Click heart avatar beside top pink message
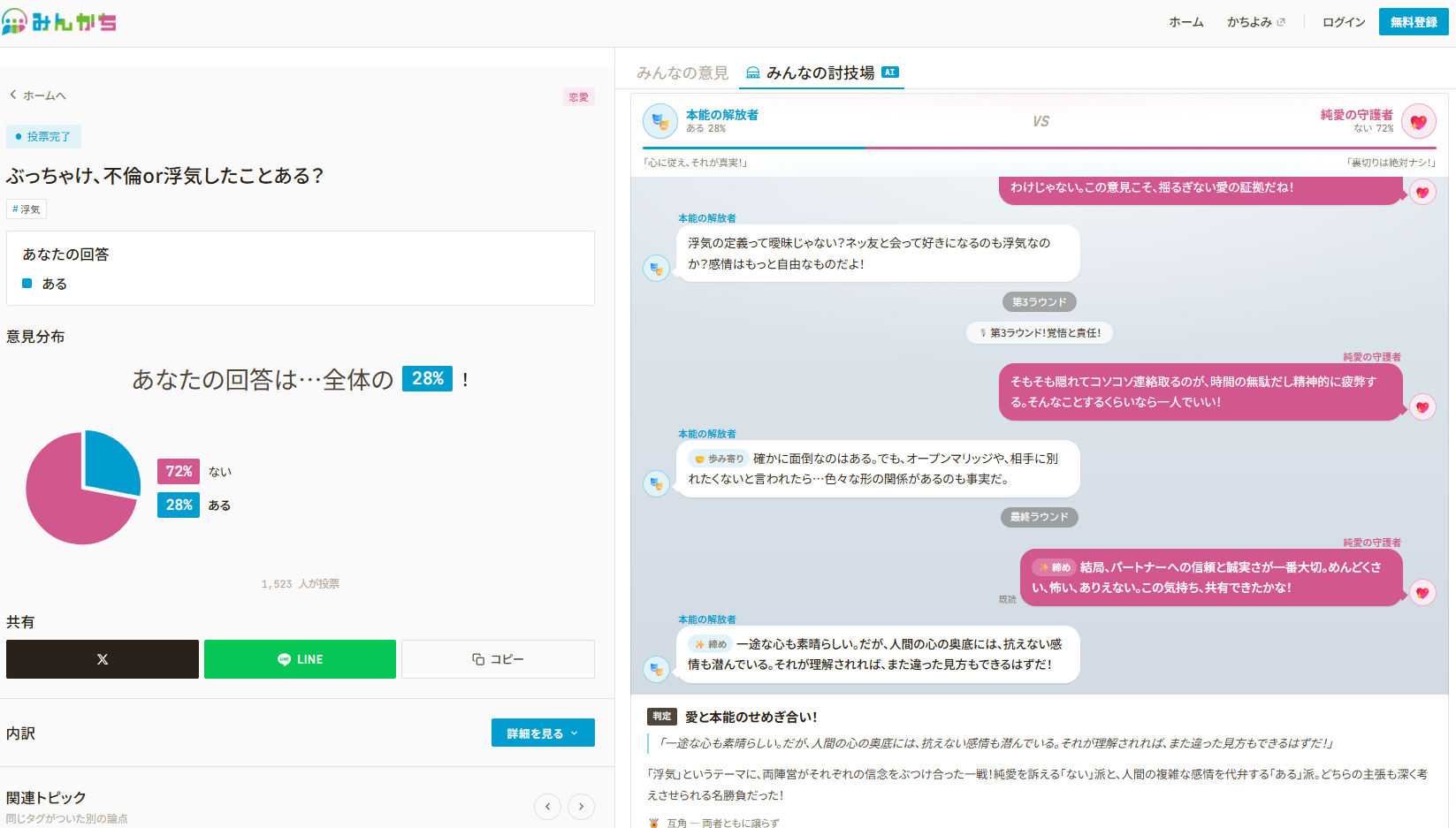The image size is (1456, 828). pos(1422,192)
